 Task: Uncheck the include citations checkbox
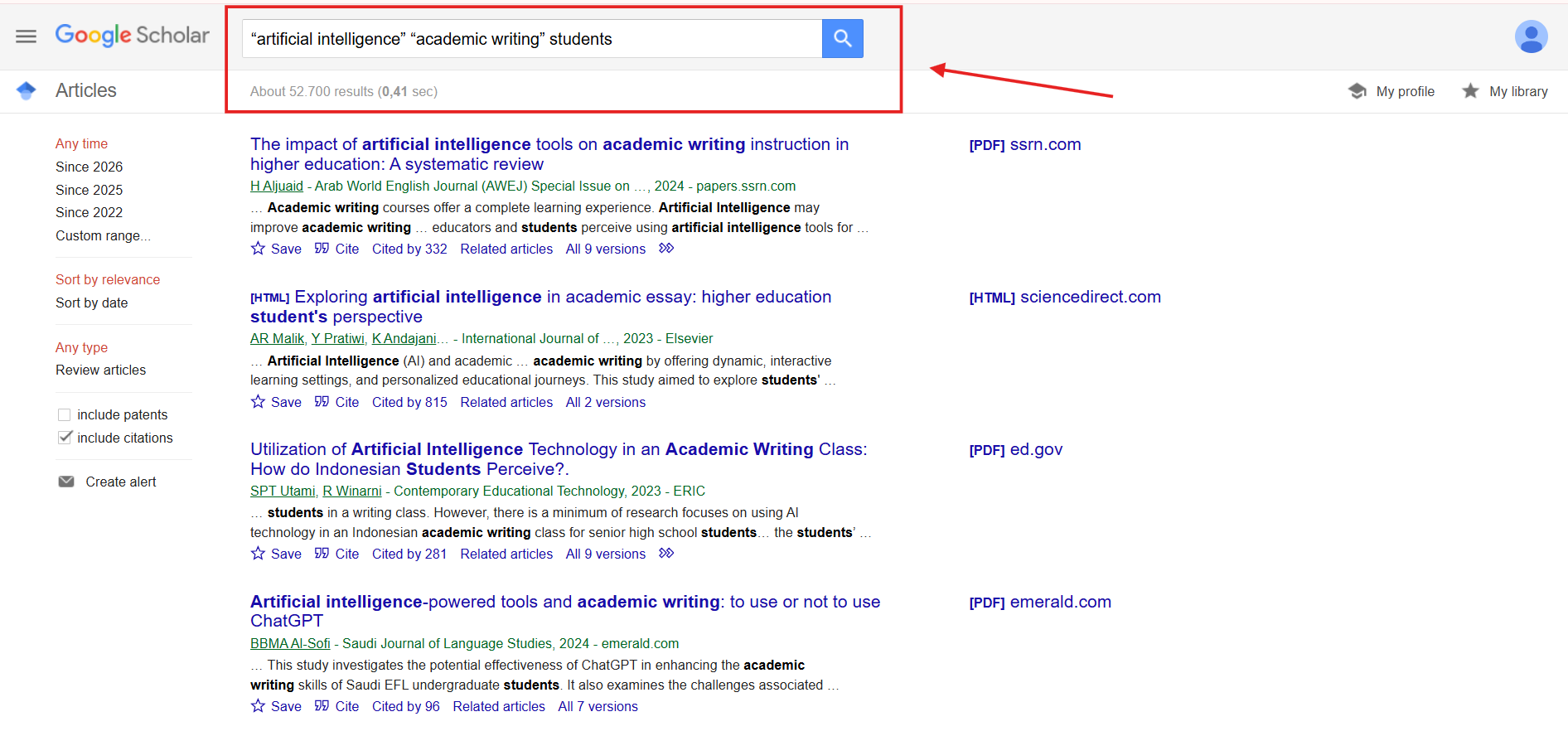(65, 438)
